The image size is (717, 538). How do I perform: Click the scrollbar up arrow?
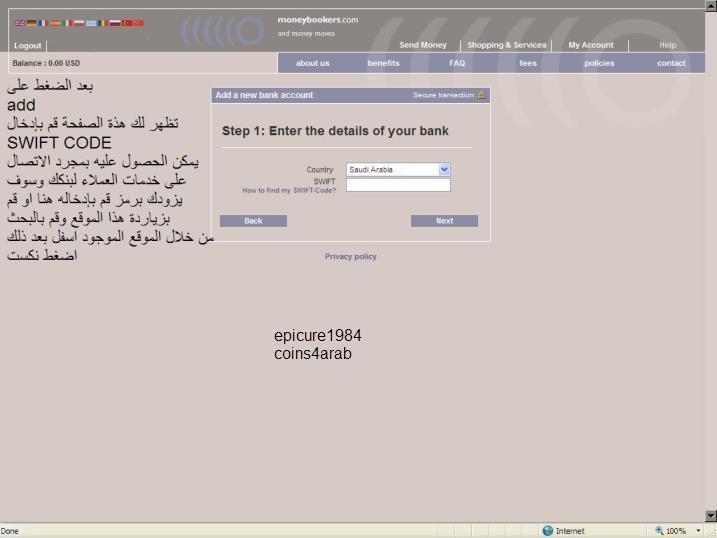[x=711, y=5]
